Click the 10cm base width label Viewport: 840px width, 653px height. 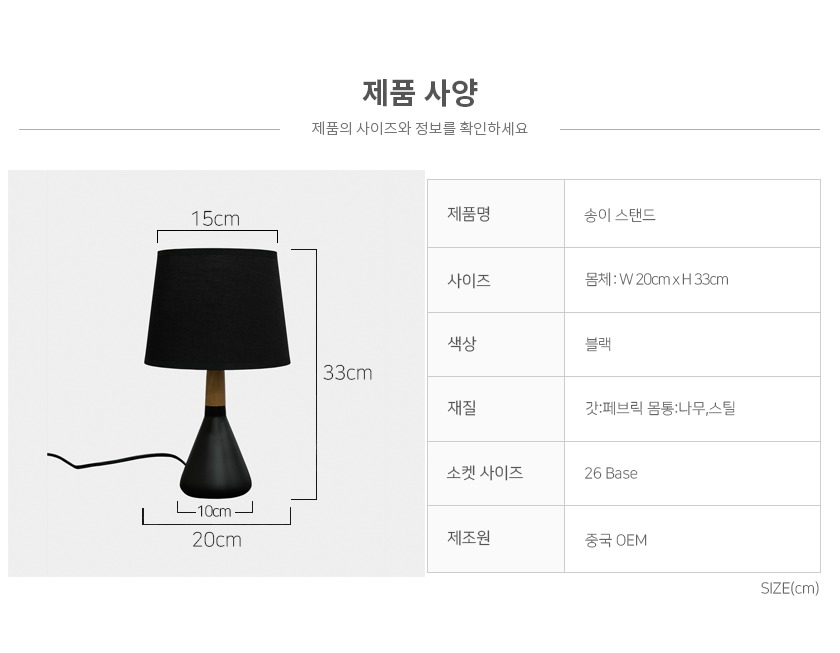pos(214,511)
